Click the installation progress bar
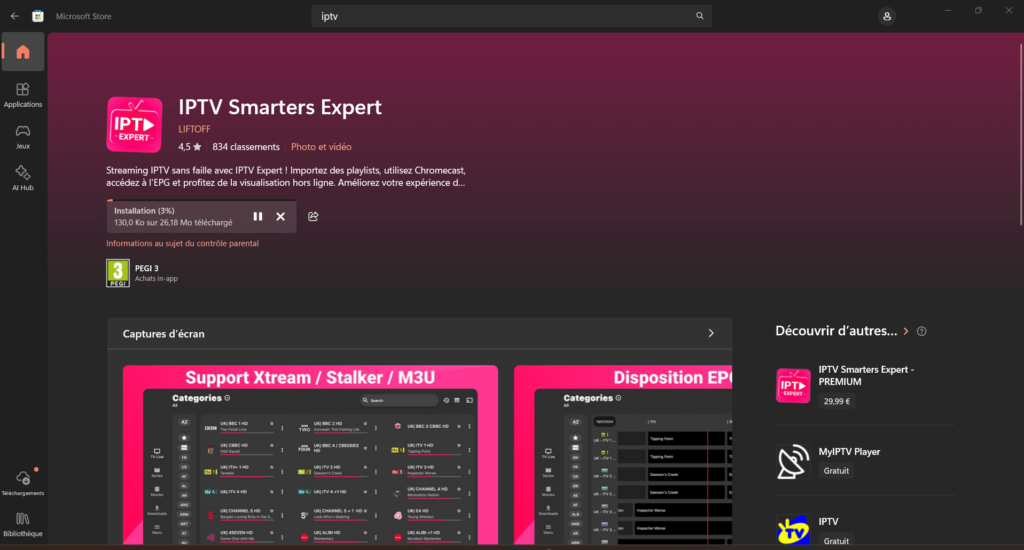This screenshot has width=1024, height=550. [201, 201]
